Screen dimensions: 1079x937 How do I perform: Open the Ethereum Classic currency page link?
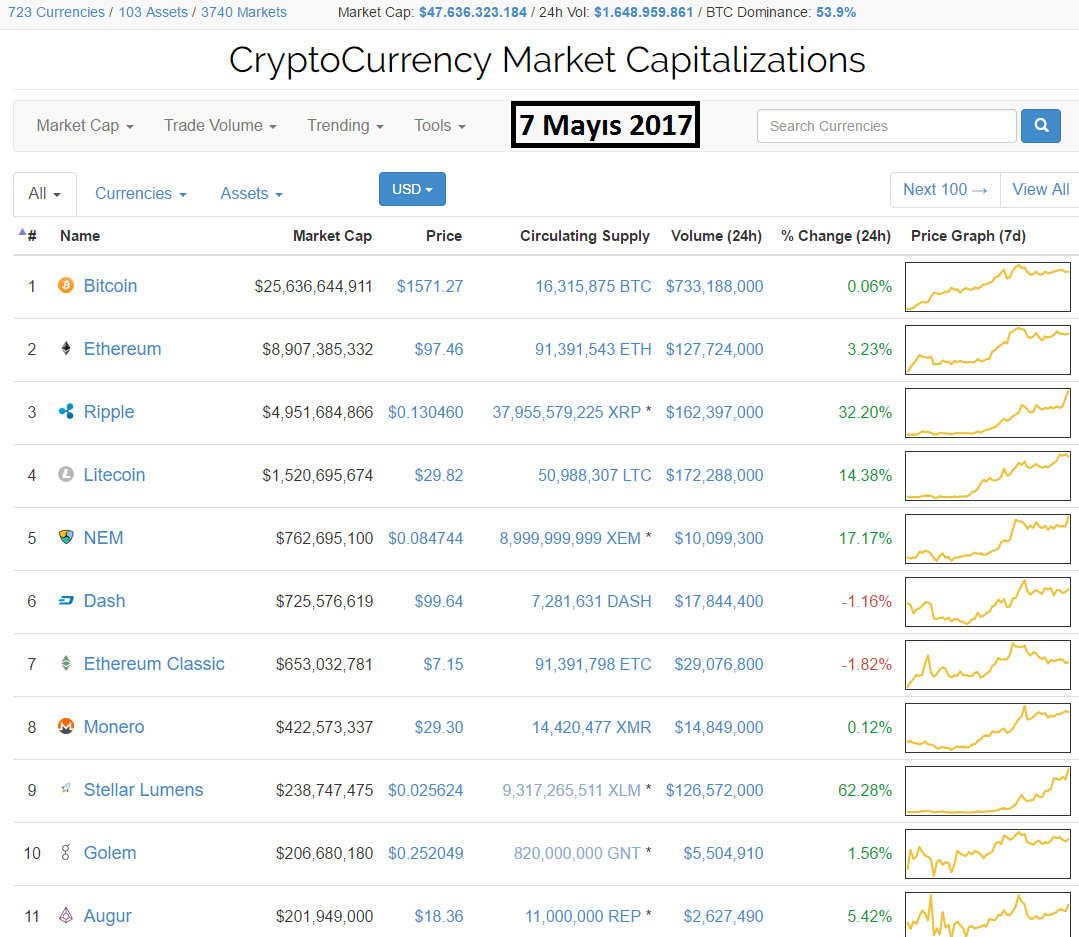coord(154,663)
